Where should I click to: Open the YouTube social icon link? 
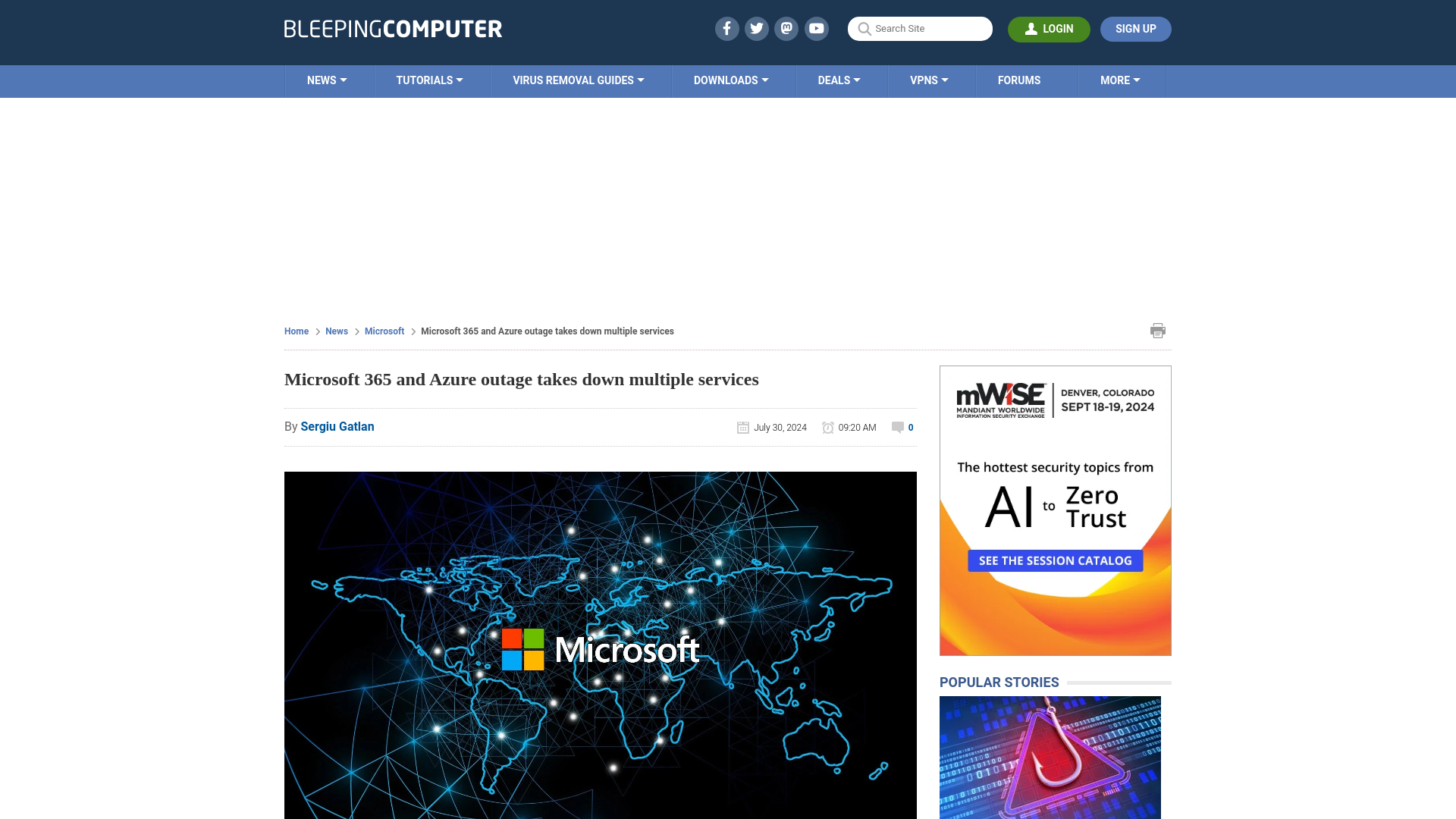click(817, 28)
